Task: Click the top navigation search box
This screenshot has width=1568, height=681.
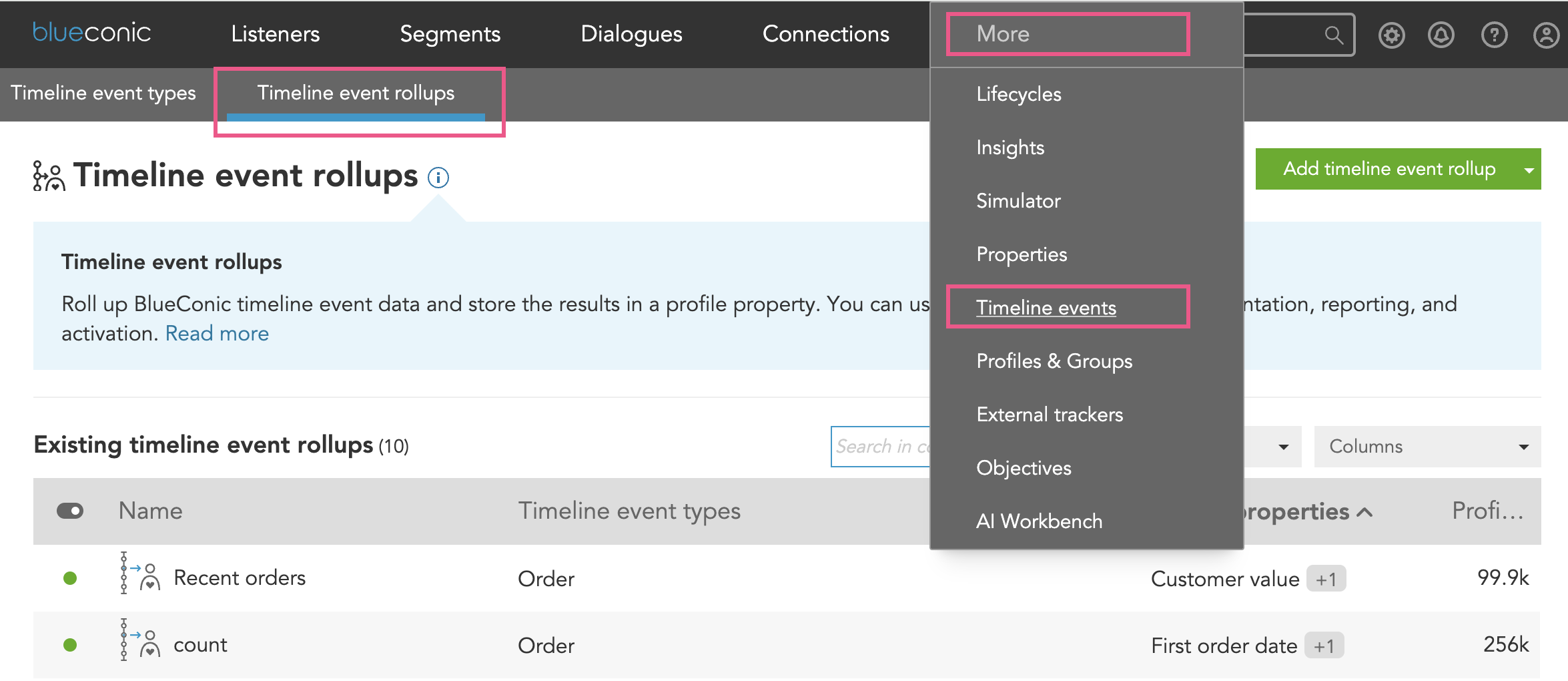Action: click(1298, 35)
